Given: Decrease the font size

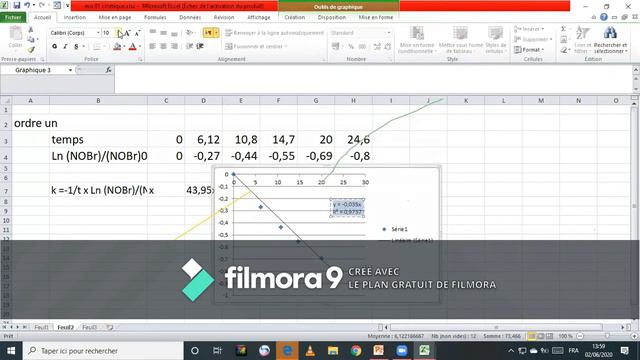Looking at the screenshot, I should click(138, 33).
